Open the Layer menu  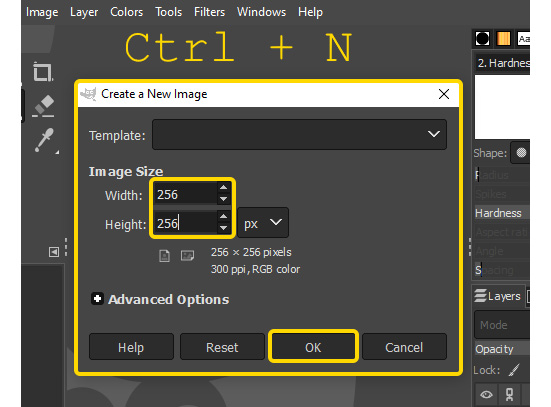[84, 12]
